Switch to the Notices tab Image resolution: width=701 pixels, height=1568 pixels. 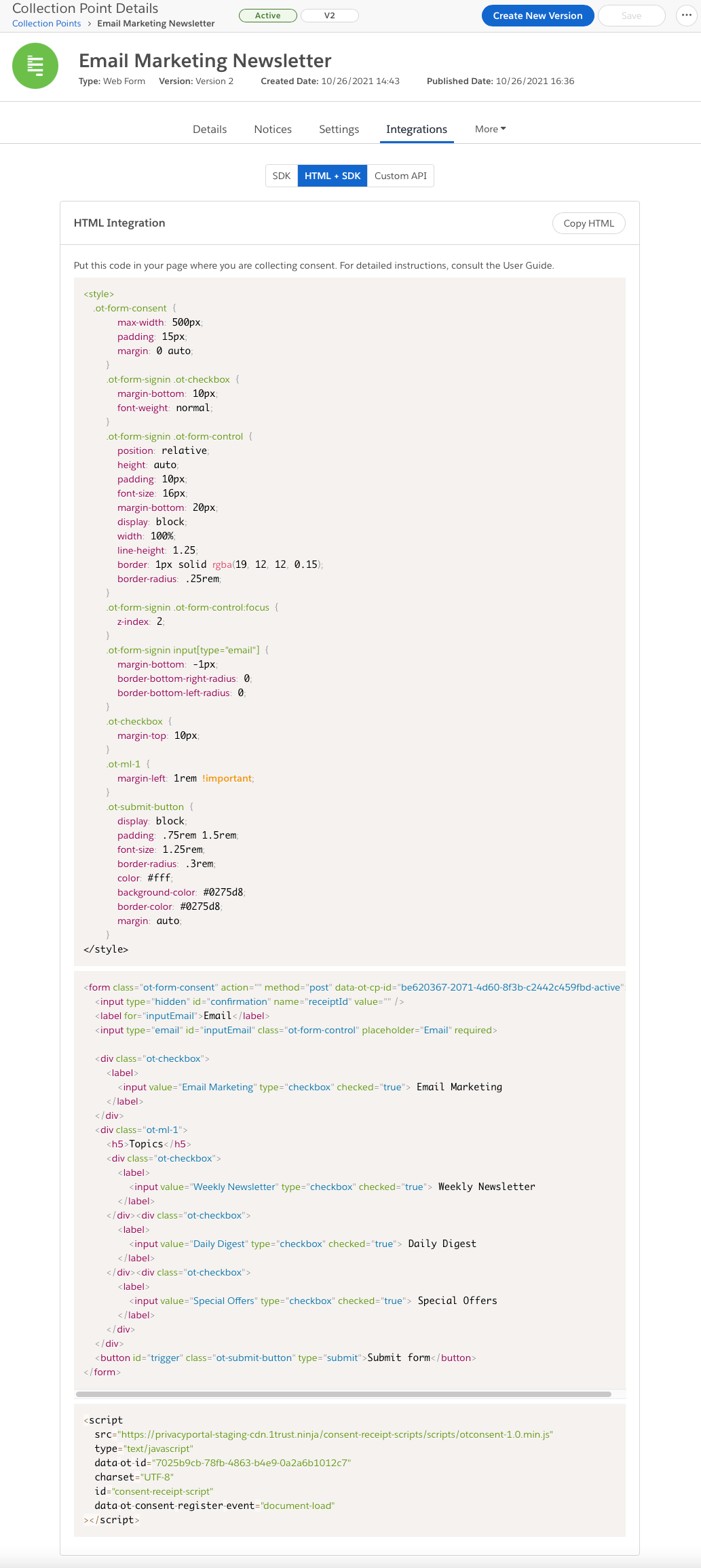tap(273, 129)
